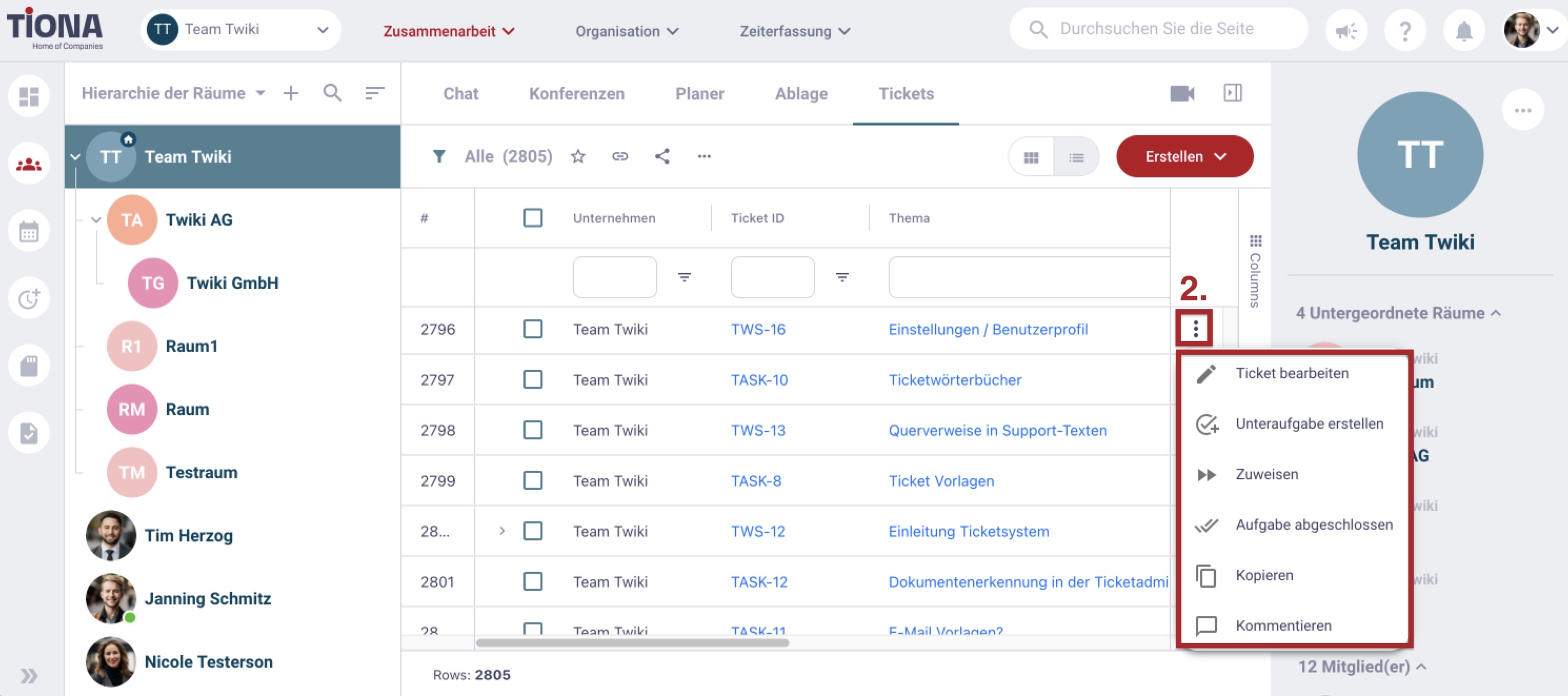Viewport: 1568px width, 696px height.
Task: Switch to grid view of tickets
Action: tap(1031, 158)
